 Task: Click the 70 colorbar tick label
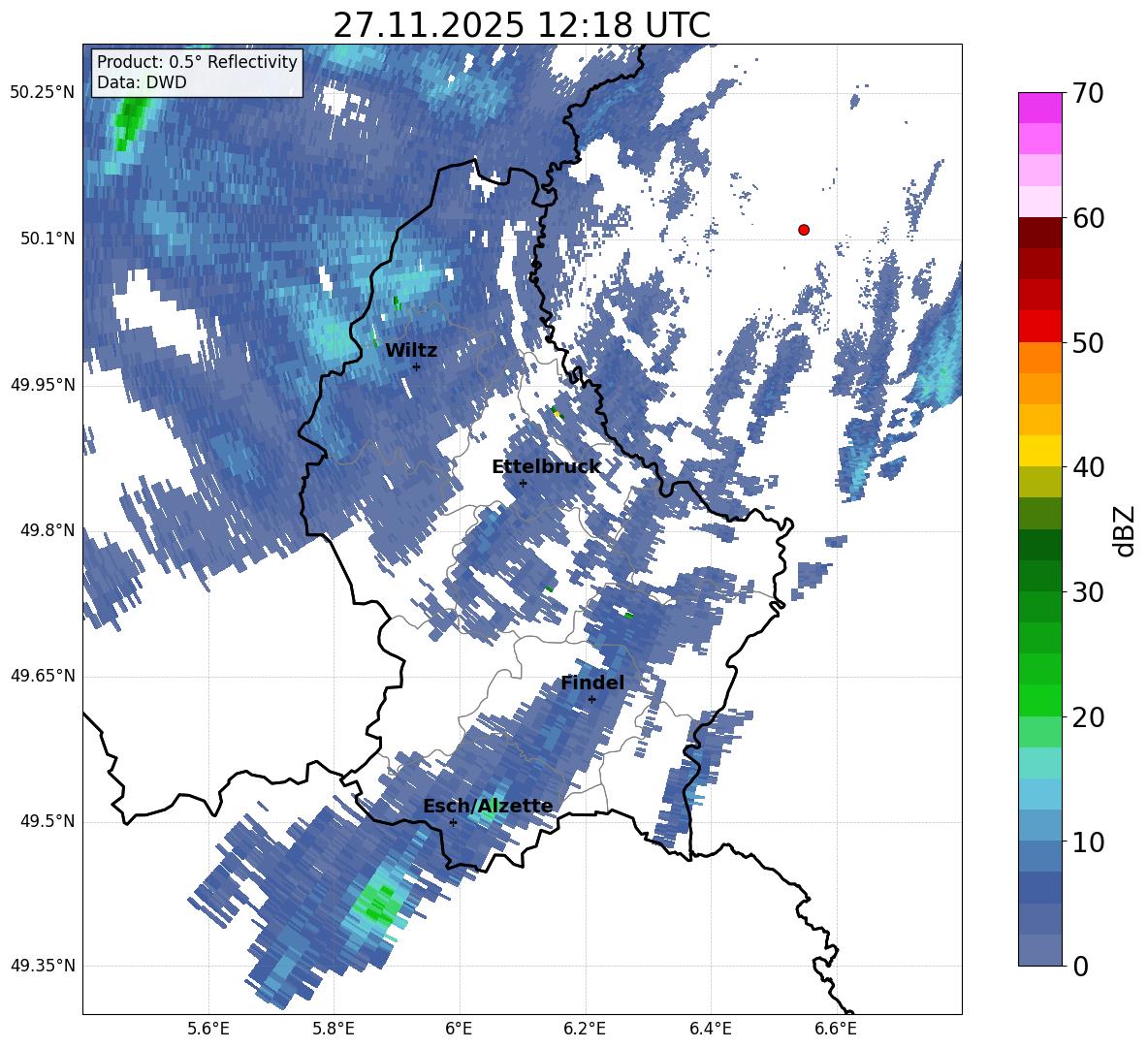[x=1089, y=93]
